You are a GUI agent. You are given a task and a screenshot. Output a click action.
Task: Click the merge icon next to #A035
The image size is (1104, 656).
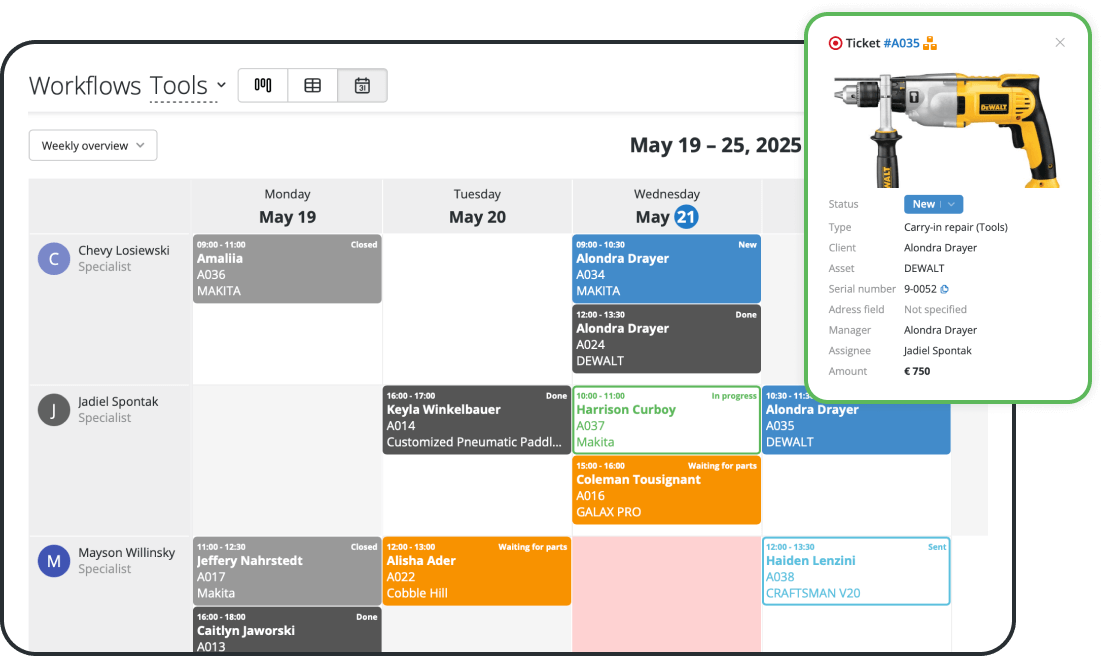click(930, 43)
